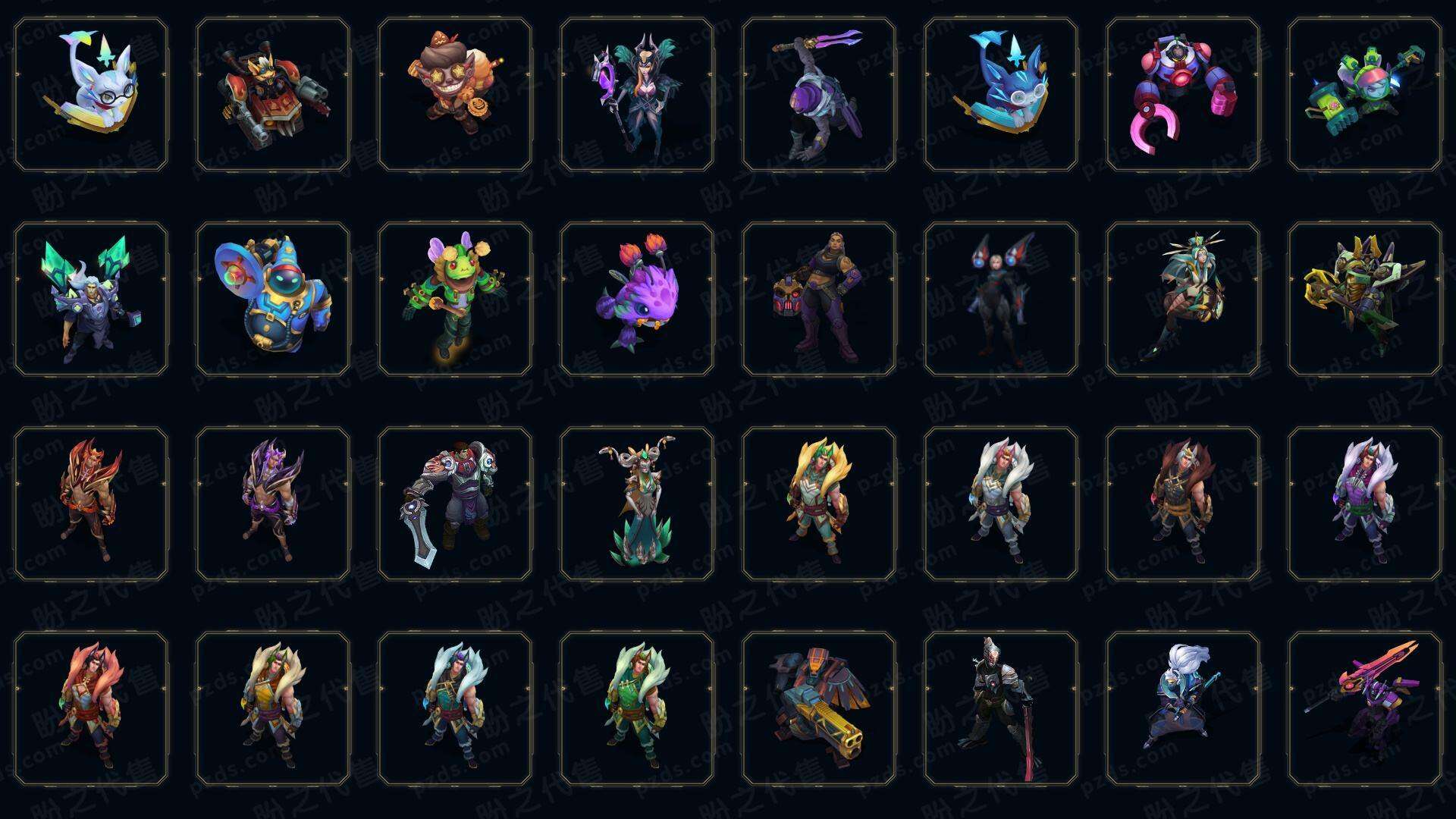Select the horned green-dress sorceress thumbnail
1456x819 pixels.
tap(637, 504)
